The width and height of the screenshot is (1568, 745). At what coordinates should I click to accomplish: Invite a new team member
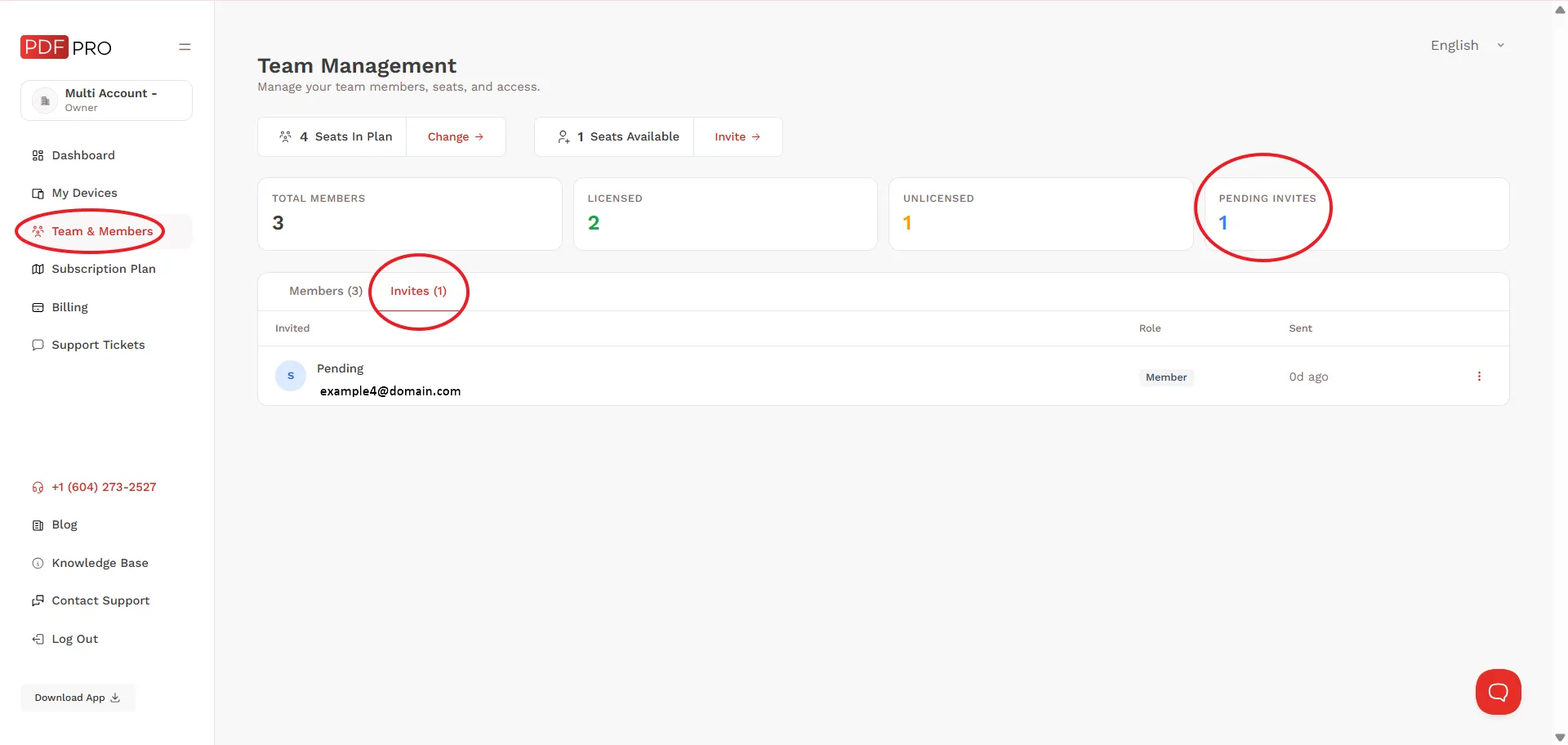coord(737,136)
